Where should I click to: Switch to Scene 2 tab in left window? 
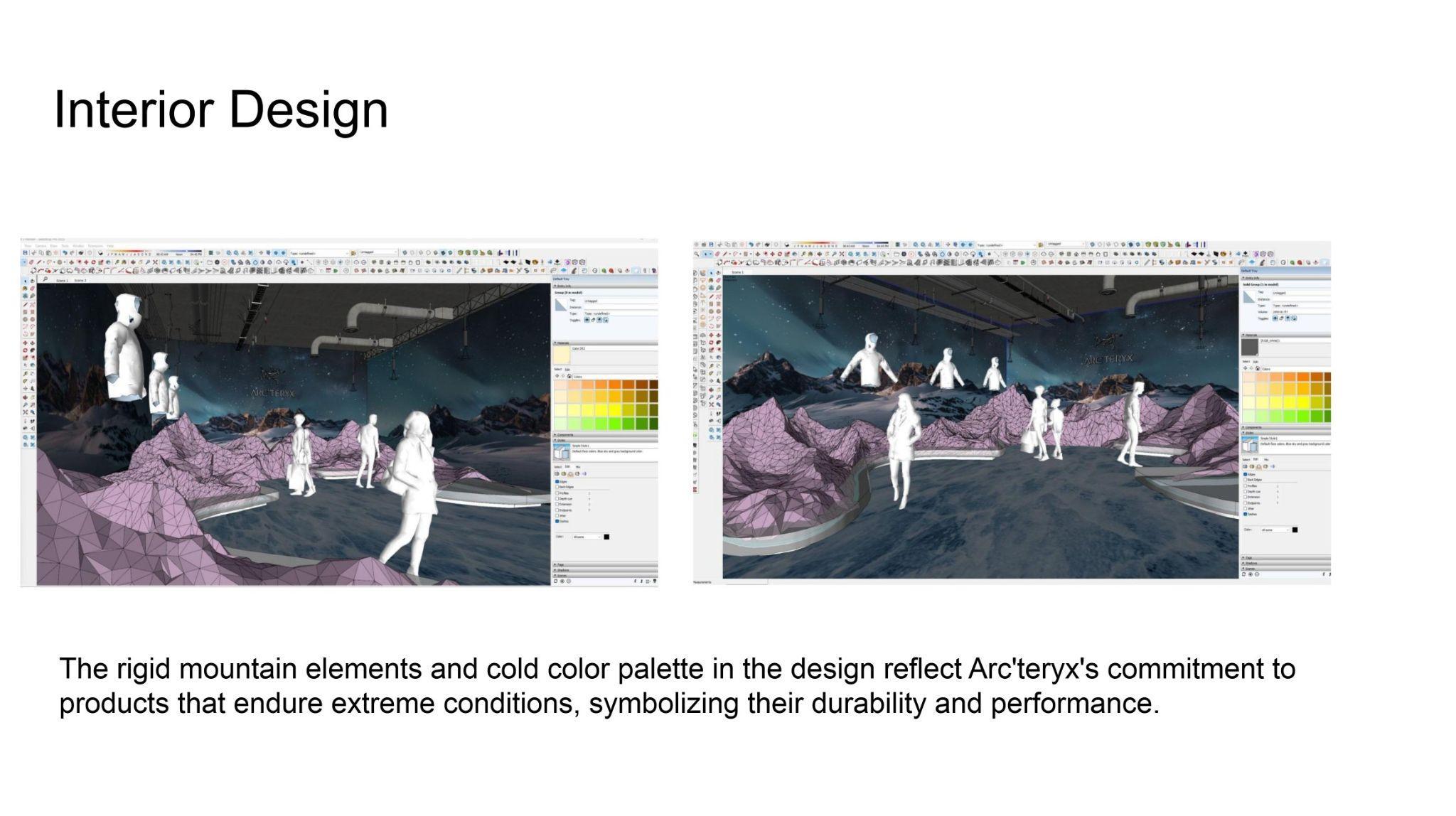[80, 280]
